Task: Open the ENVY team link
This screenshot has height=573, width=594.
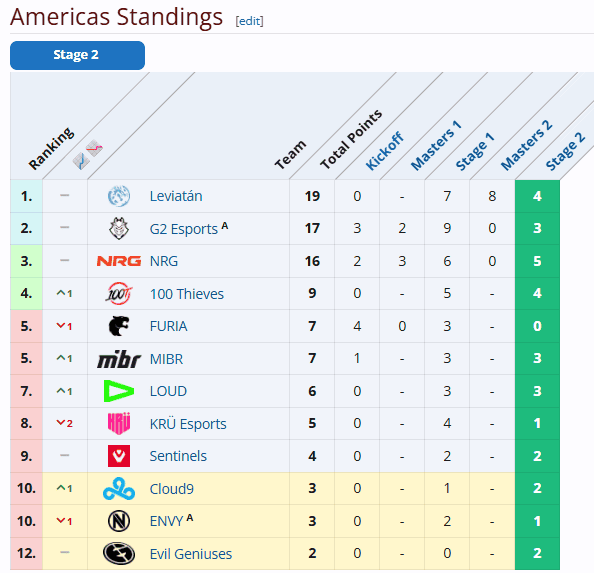Action: (167, 521)
